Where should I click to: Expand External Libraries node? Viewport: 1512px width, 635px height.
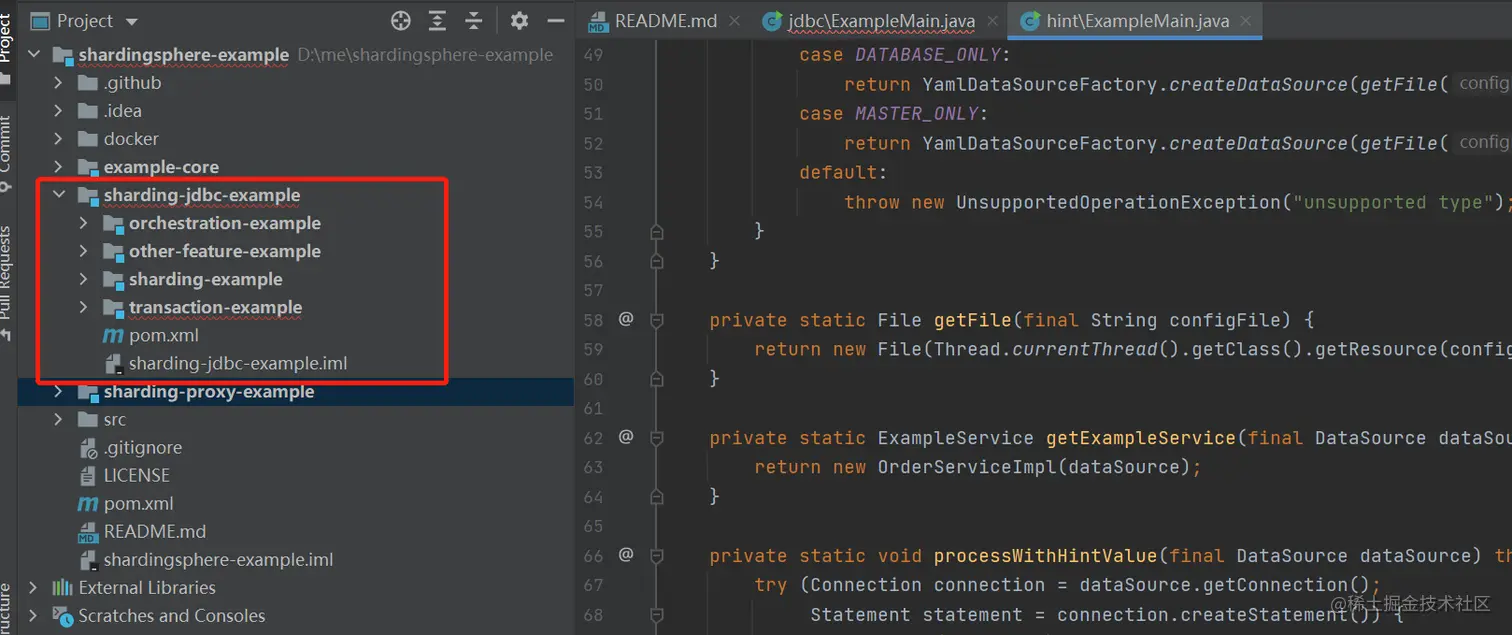(x=34, y=587)
